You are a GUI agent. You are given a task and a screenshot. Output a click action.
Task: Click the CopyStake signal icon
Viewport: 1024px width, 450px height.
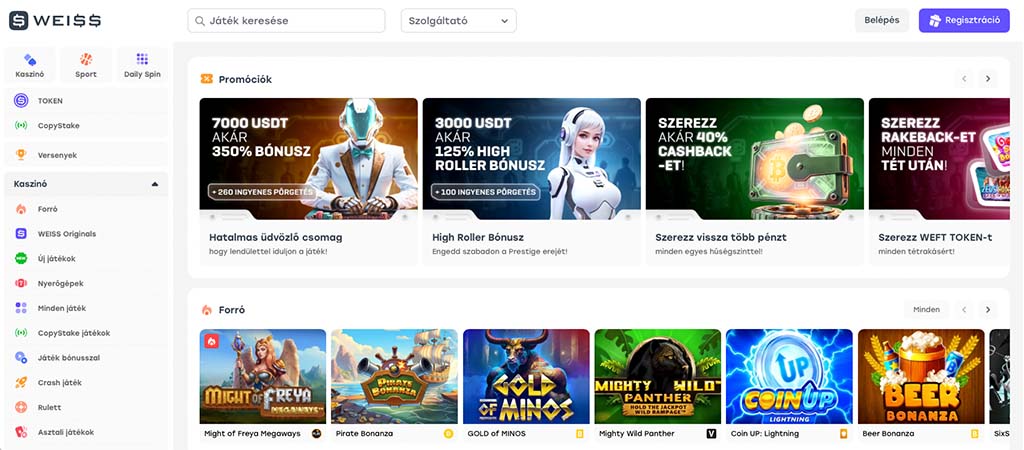(21, 125)
